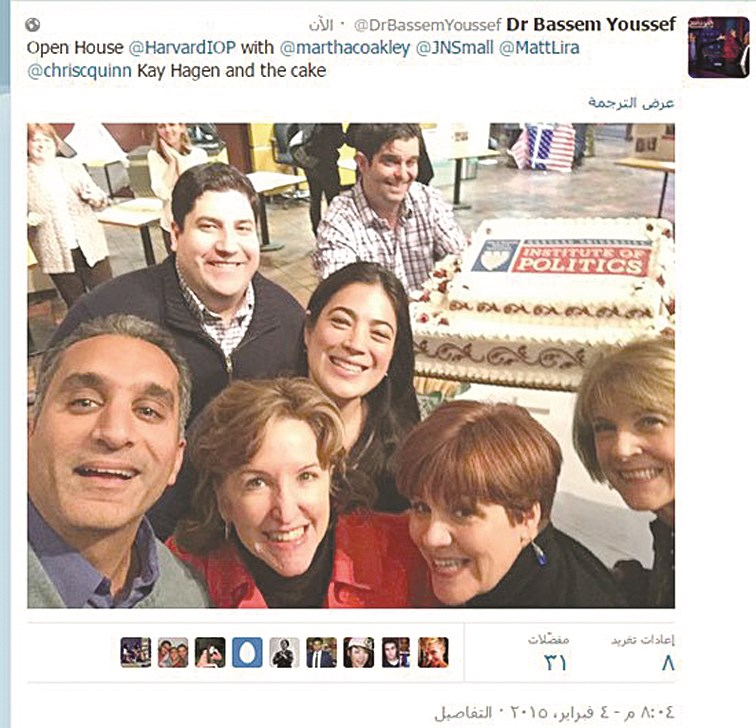Click the egg default avatar among the likers
Image resolution: width=756 pixels, height=728 pixels.
247,652
